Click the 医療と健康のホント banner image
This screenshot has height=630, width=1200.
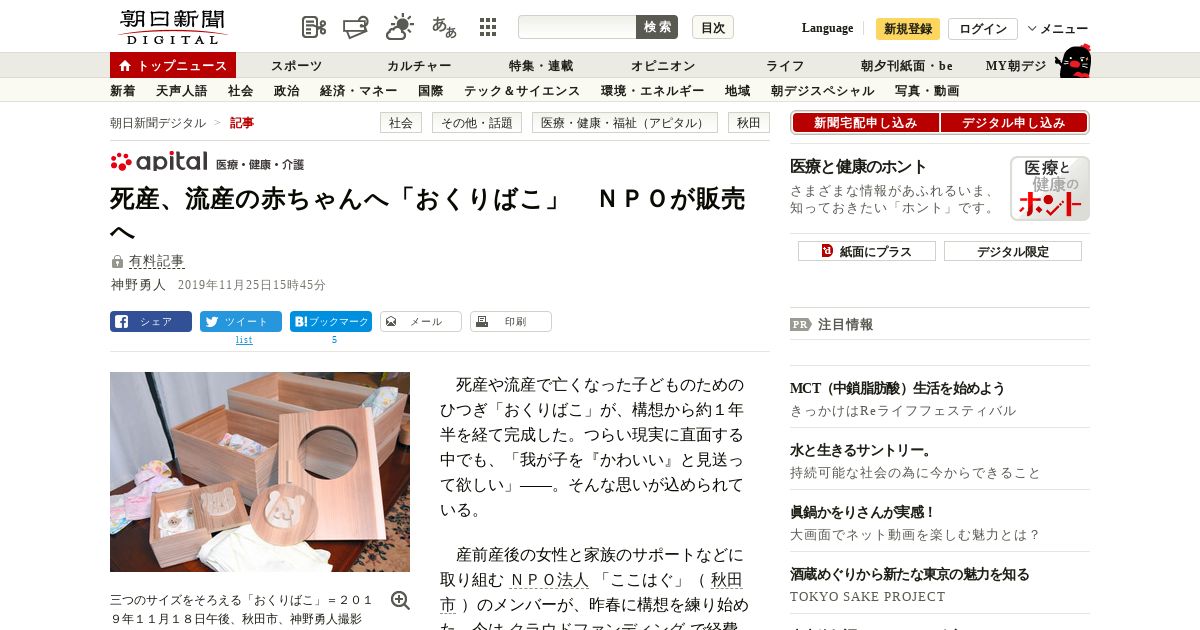[x=1049, y=189]
